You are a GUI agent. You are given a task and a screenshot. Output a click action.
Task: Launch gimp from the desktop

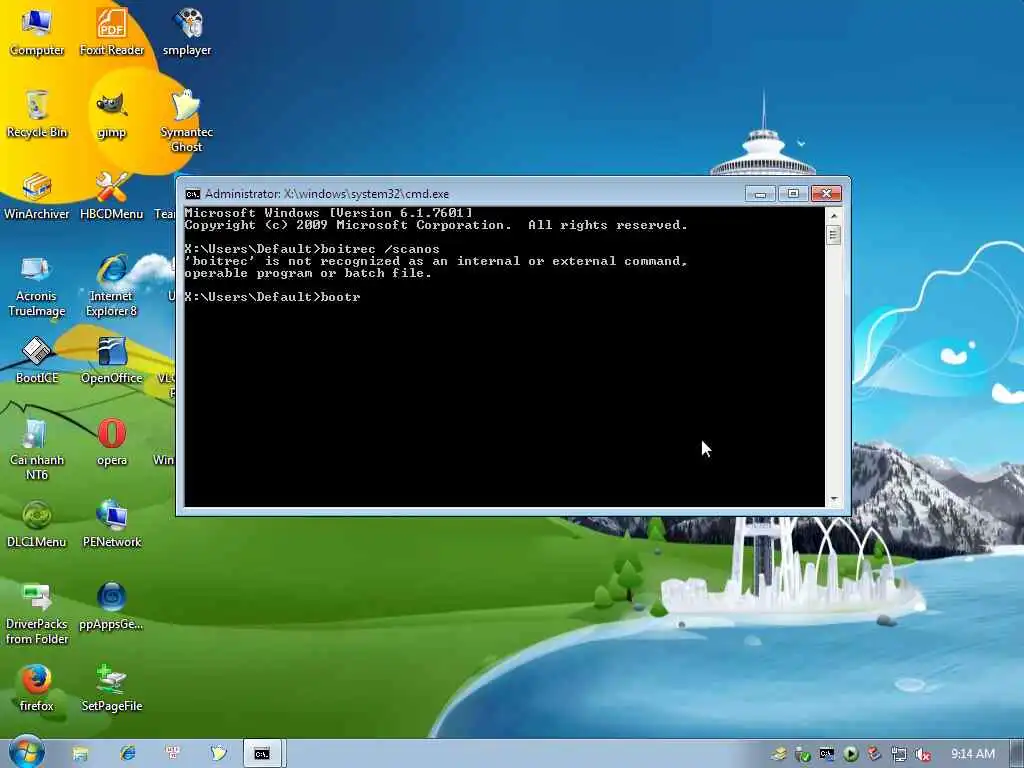pos(112,114)
